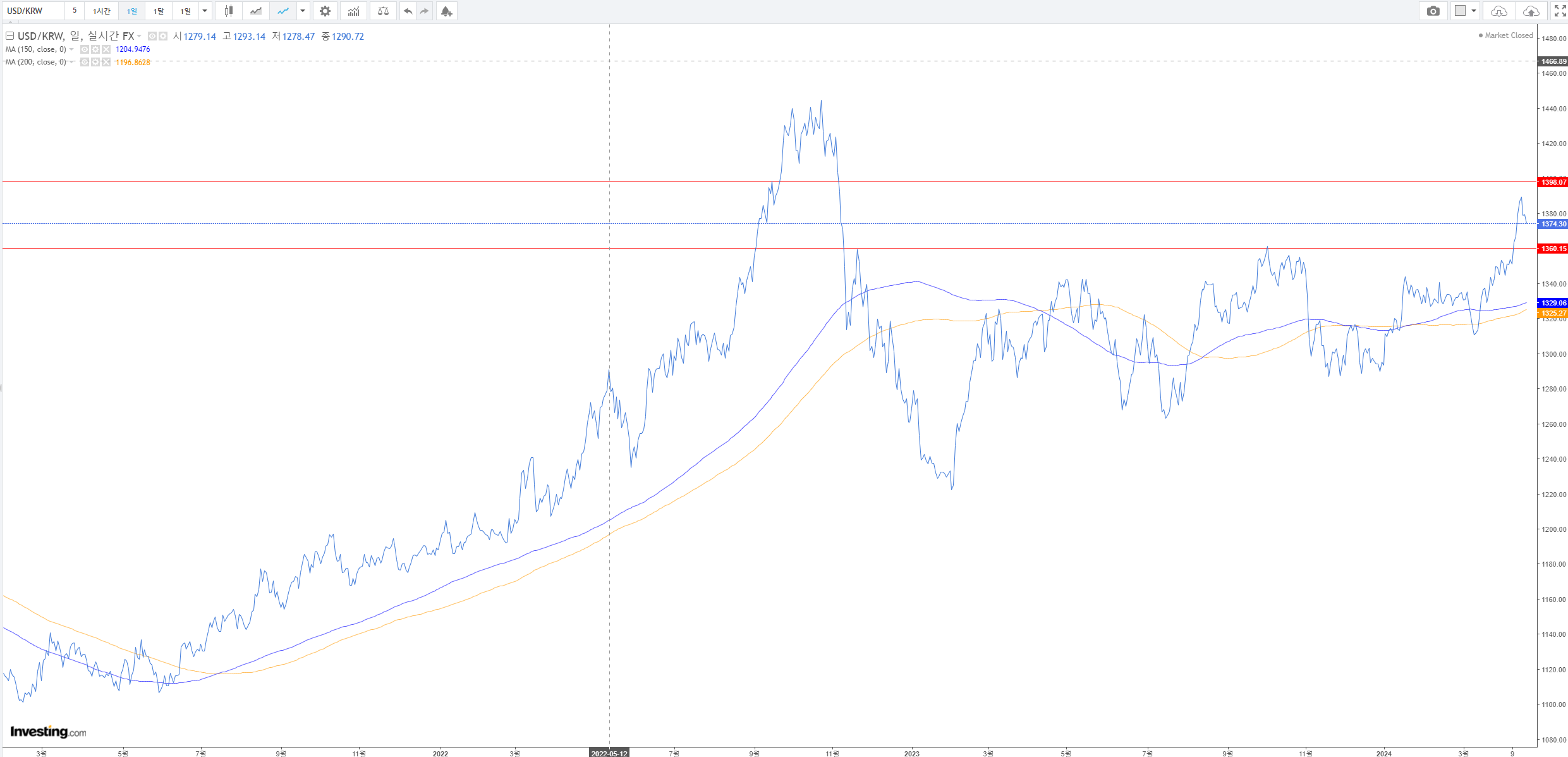Screen dimensions: 1568x757
Task: Expand the chart style dropdown arrow
Action: click(303, 11)
